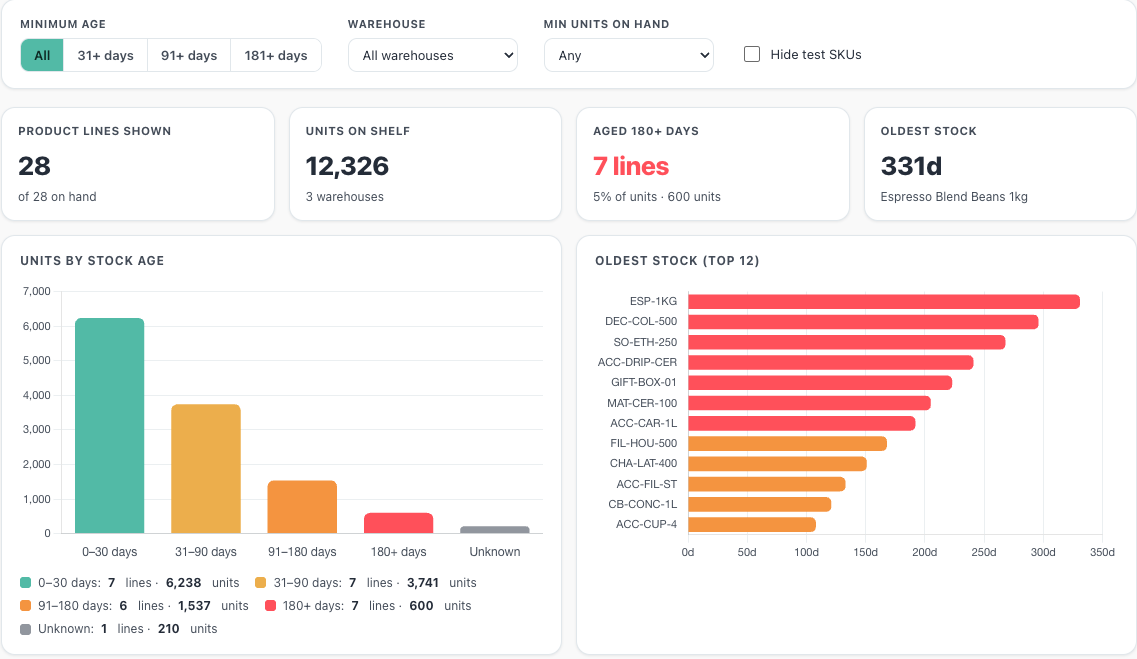The height and width of the screenshot is (659, 1137).
Task: Click the yellow 31–90 days bar
Action: [206, 469]
